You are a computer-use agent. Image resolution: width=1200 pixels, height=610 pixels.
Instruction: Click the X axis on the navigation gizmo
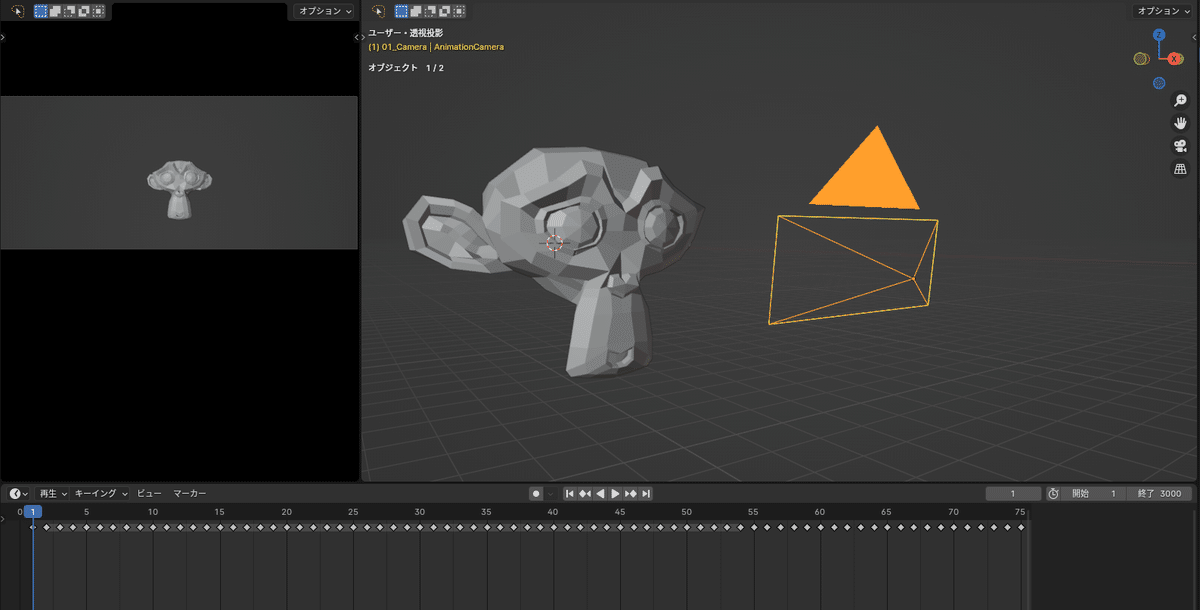coord(1175,58)
